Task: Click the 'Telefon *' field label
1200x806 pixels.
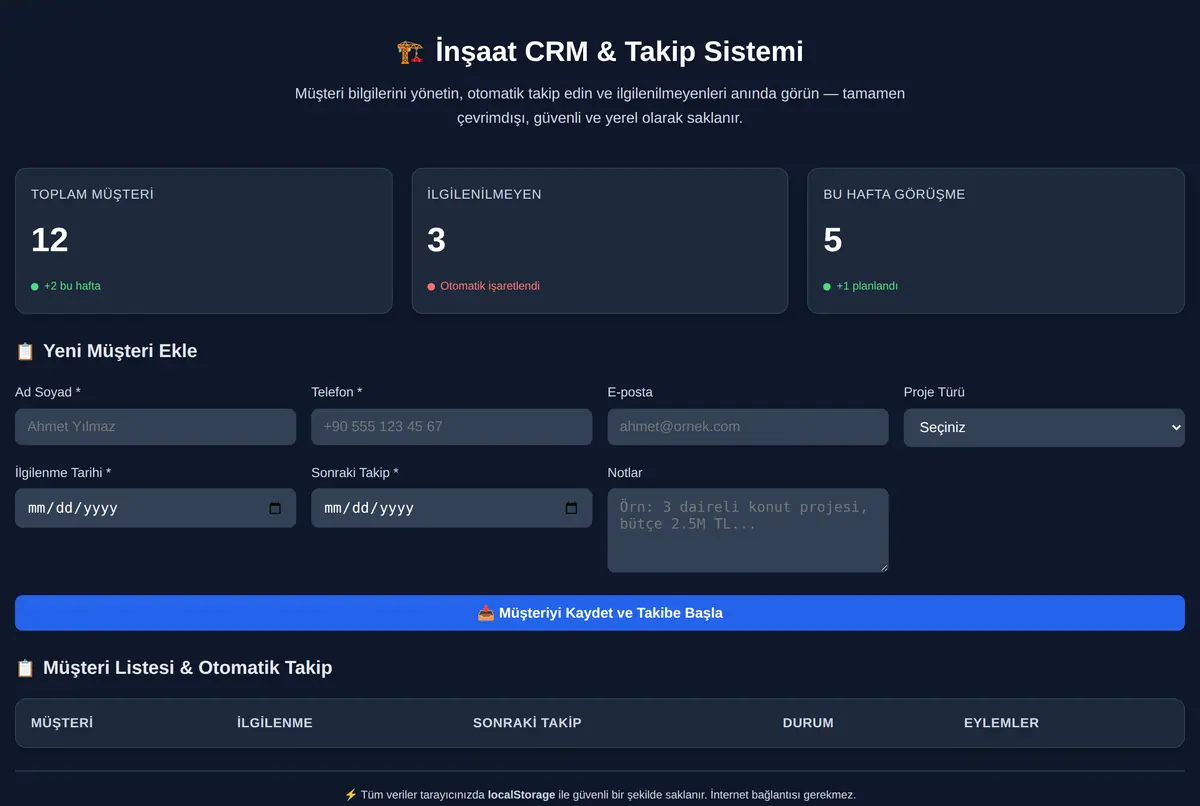Action: 337,392
